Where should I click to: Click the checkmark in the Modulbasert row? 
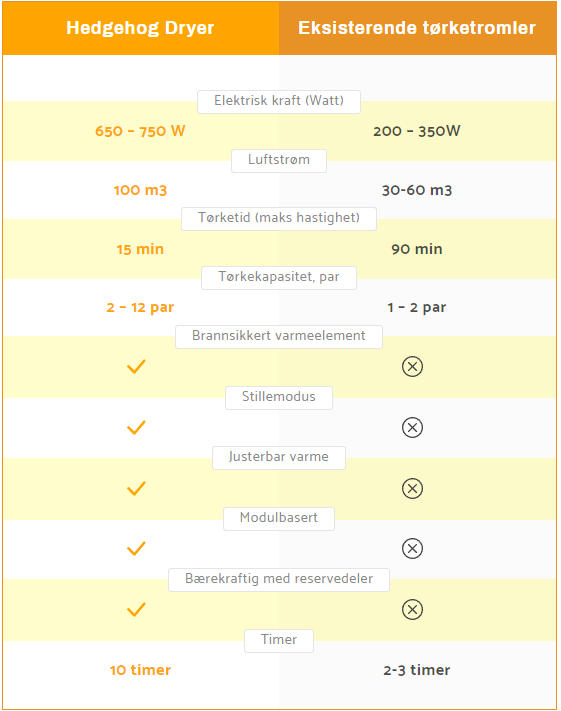[136, 549]
